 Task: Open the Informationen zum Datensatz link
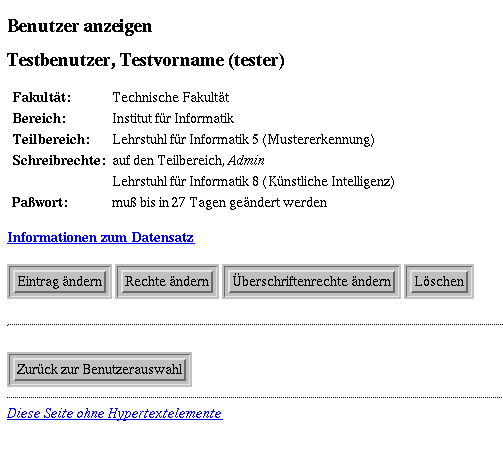[101, 238]
